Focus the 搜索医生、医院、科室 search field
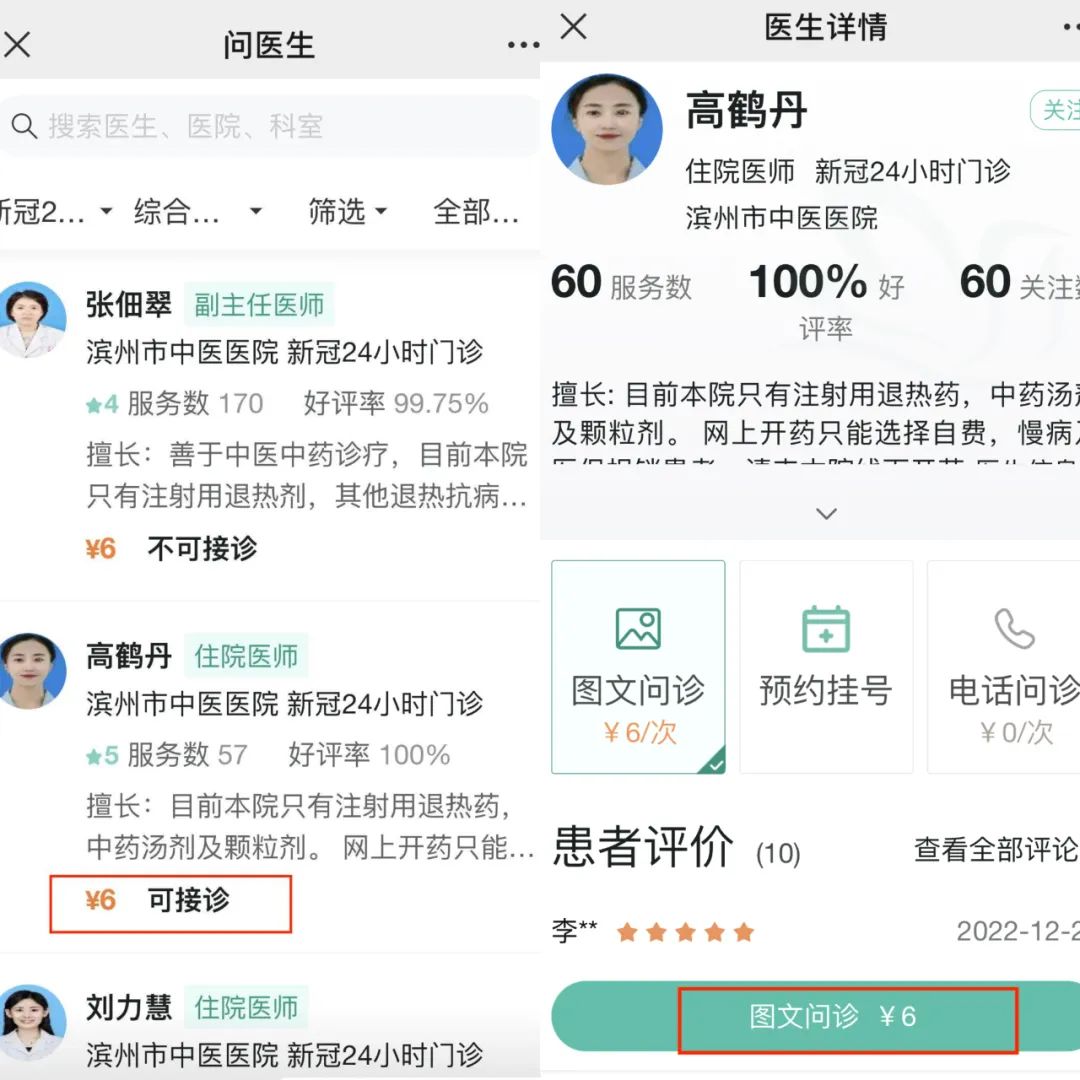 point(270,126)
